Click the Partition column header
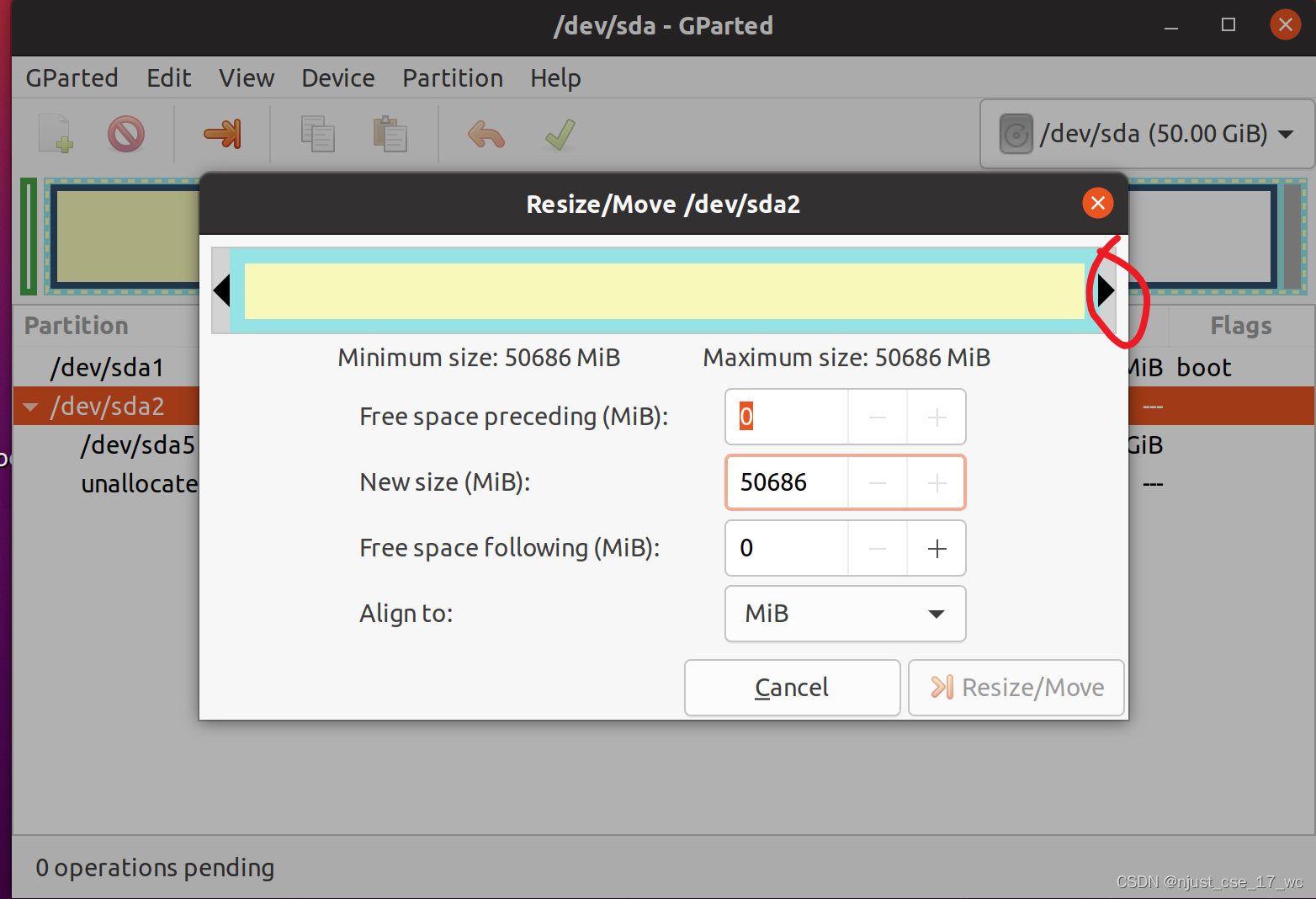The image size is (1316, 899). tap(77, 326)
